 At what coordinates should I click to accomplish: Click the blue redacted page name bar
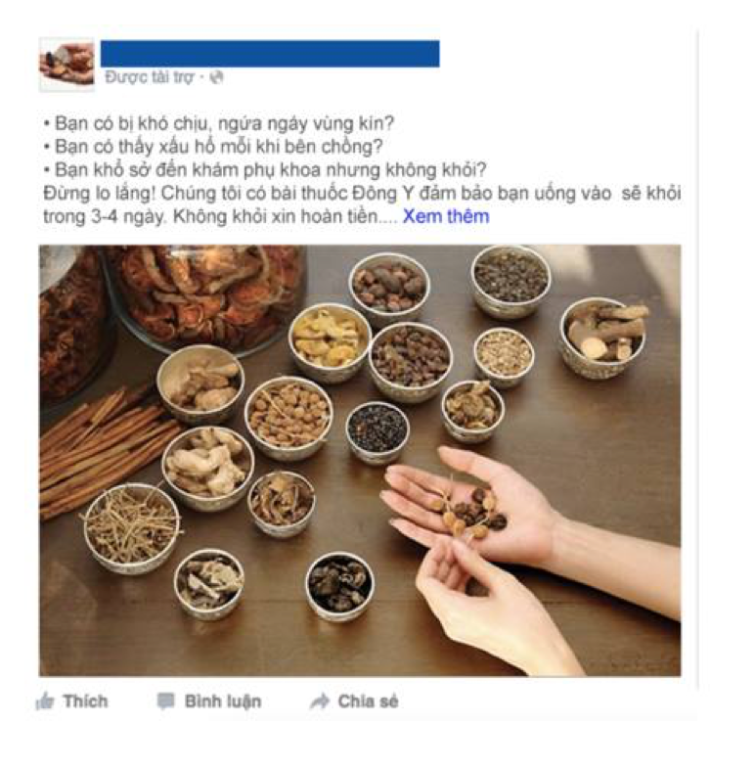pos(270,53)
